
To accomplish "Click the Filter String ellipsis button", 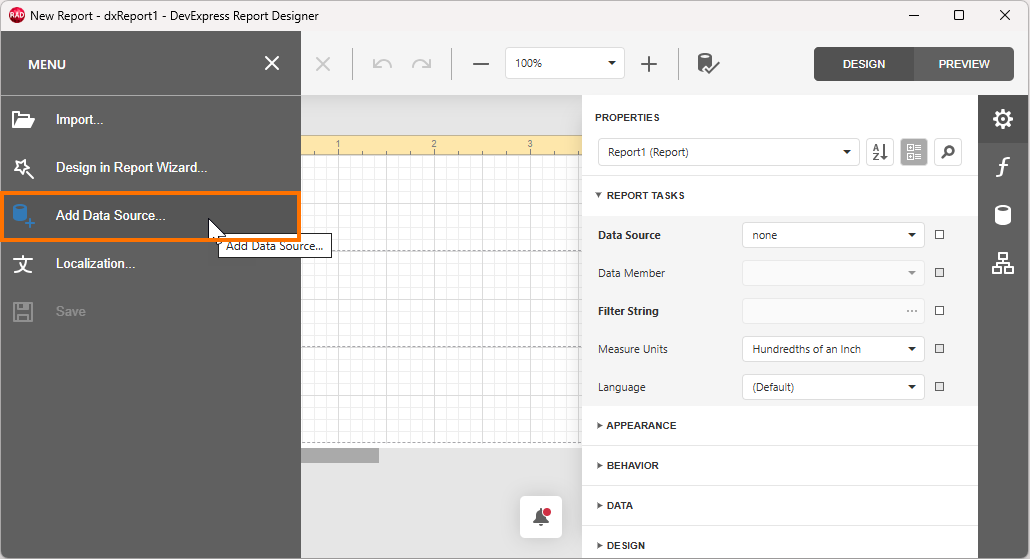I will (x=912, y=311).
